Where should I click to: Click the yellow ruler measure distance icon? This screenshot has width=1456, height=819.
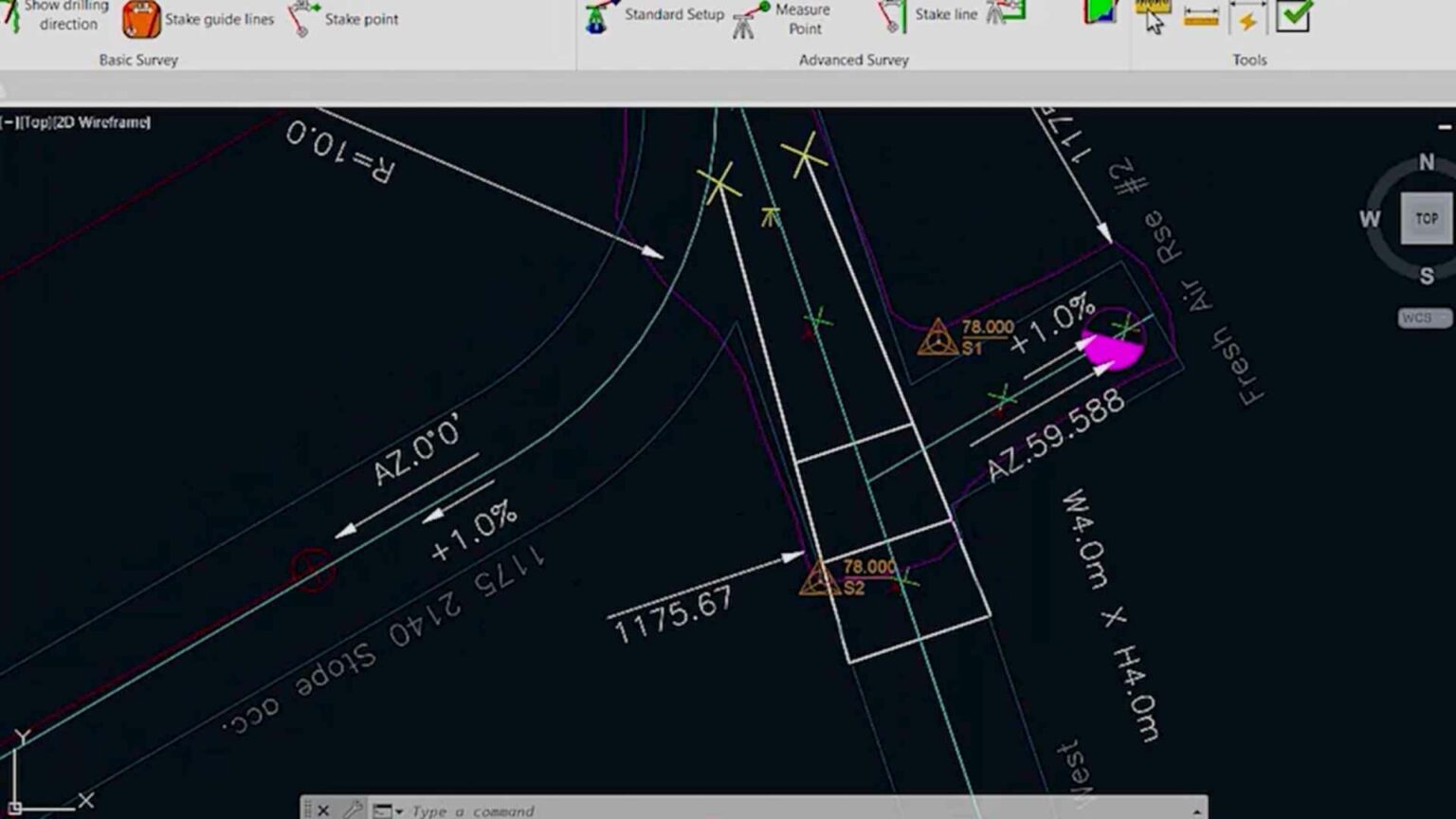point(1201,17)
